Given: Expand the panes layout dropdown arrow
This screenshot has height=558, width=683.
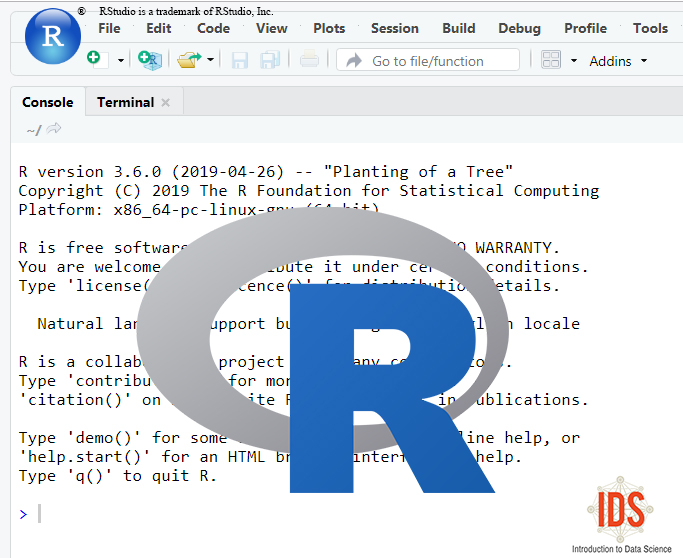Looking at the screenshot, I should (x=574, y=61).
